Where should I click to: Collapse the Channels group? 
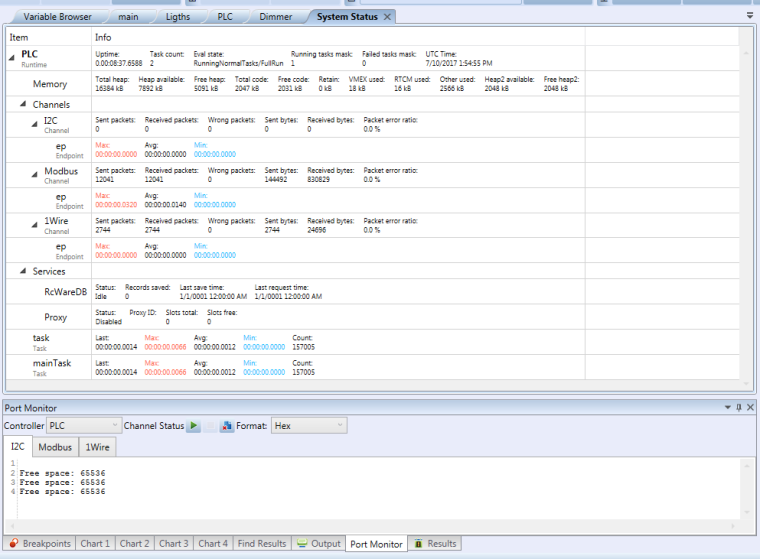point(24,104)
